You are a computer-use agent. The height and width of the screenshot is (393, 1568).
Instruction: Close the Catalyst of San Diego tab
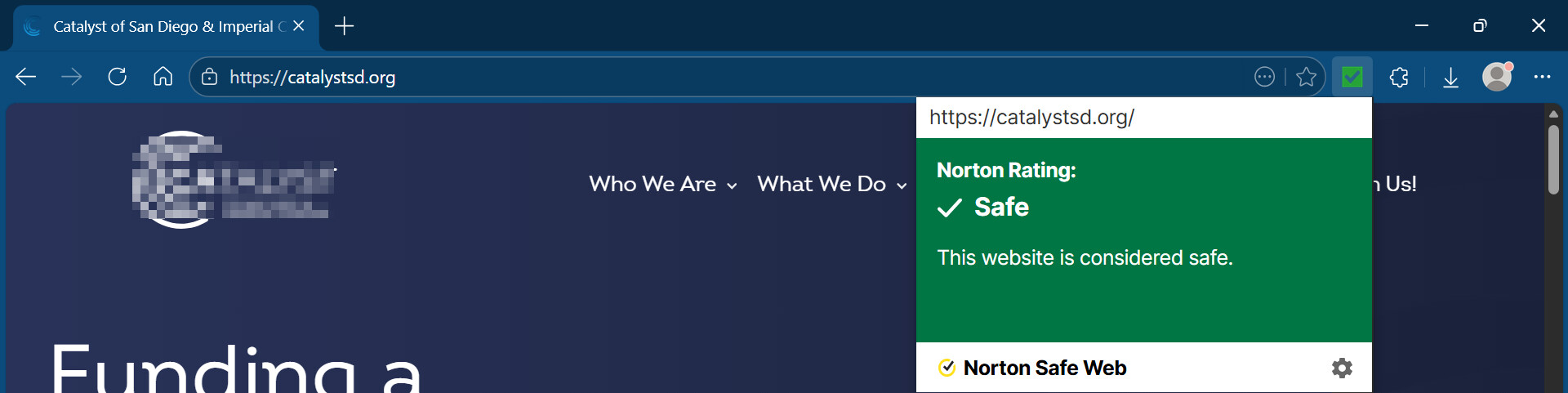coord(299,26)
